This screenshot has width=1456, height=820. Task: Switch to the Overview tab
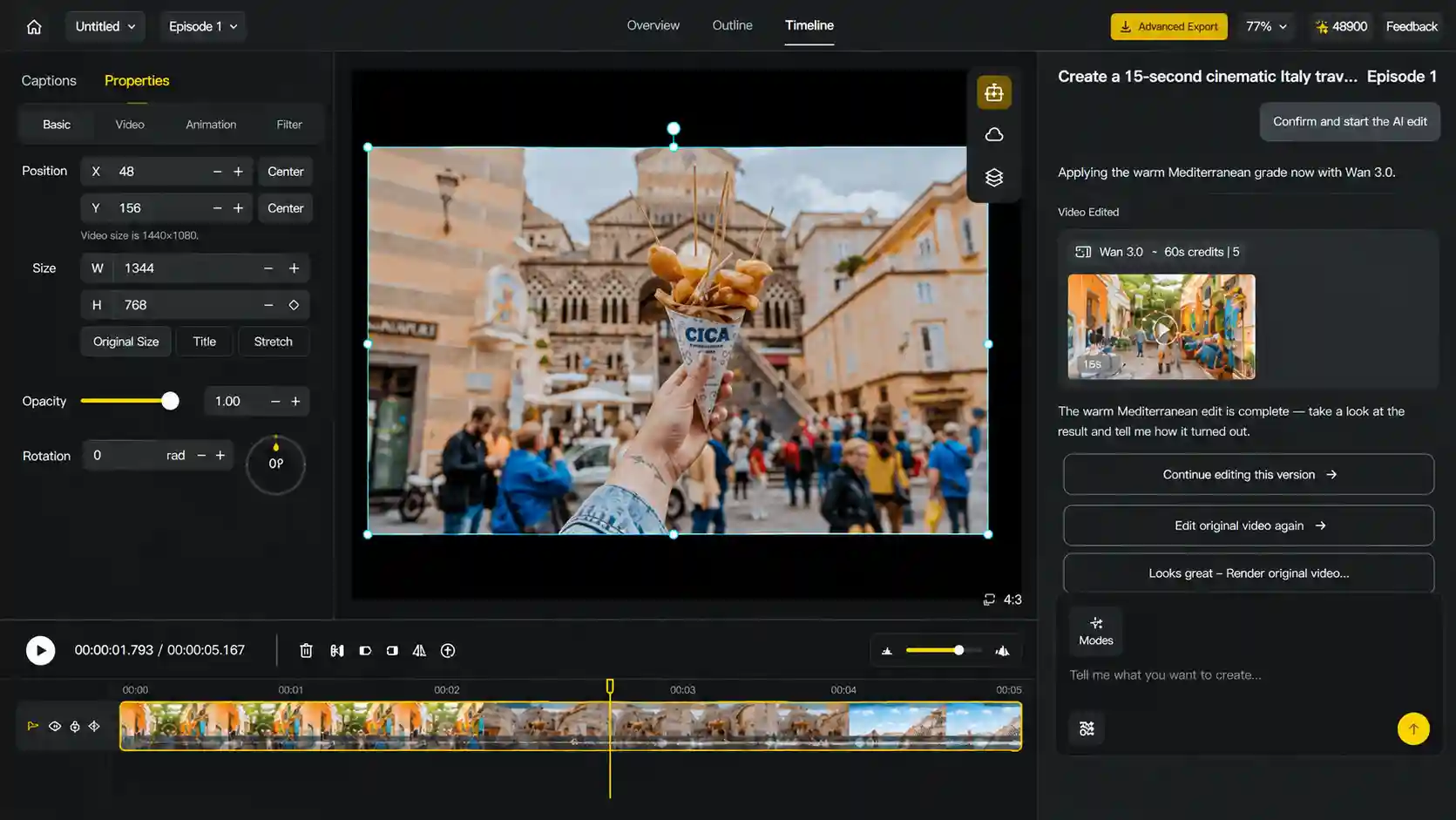click(x=653, y=25)
